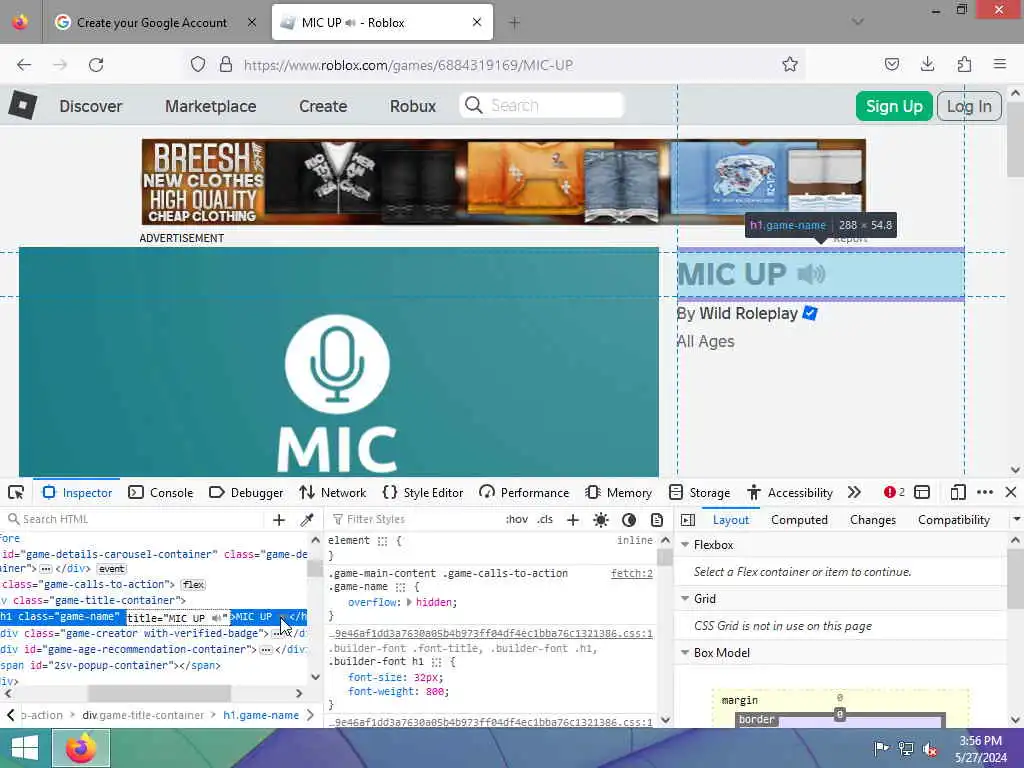Open the Wild Roleplay creator link
Screen dimensions: 1024x768
[x=748, y=313]
